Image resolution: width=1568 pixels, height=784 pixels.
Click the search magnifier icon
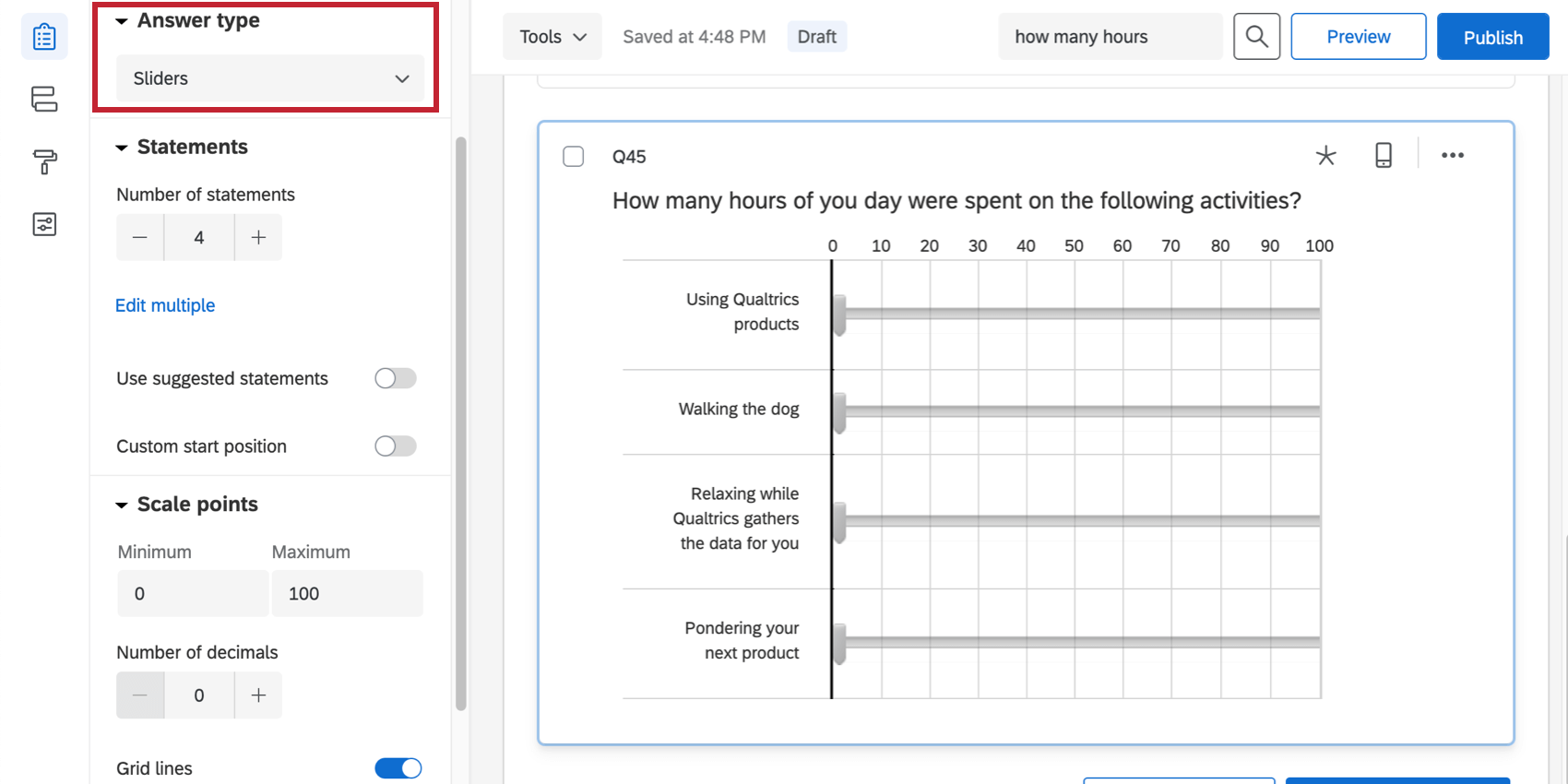coord(1256,37)
